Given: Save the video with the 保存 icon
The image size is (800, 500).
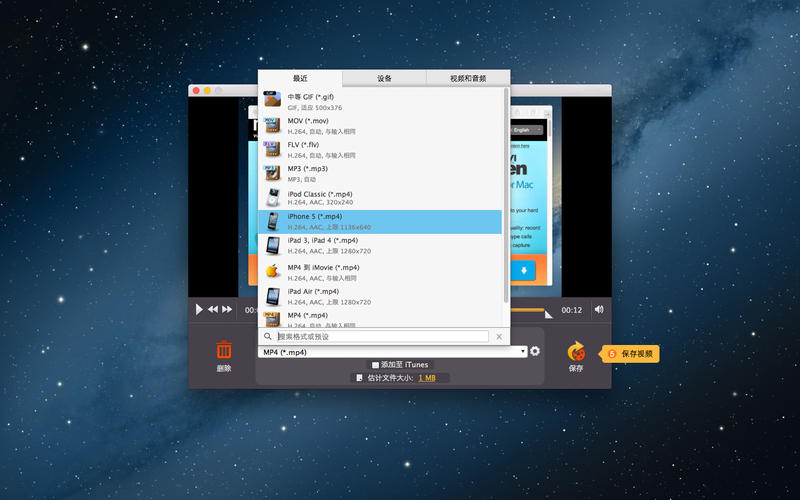Looking at the screenshot, I should (x=576, y=351).
